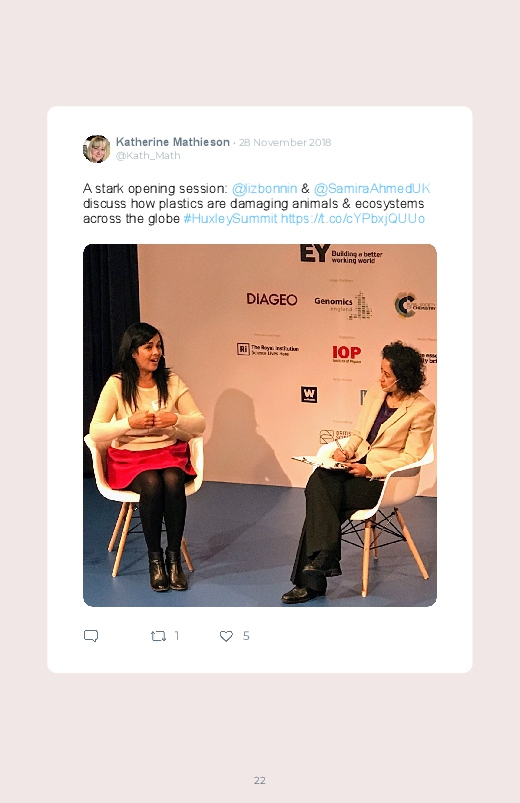Image resolution: width=520 pixels, height=803 pixels.
Task: Click the red IOP logo
Action: click(347, 353)
